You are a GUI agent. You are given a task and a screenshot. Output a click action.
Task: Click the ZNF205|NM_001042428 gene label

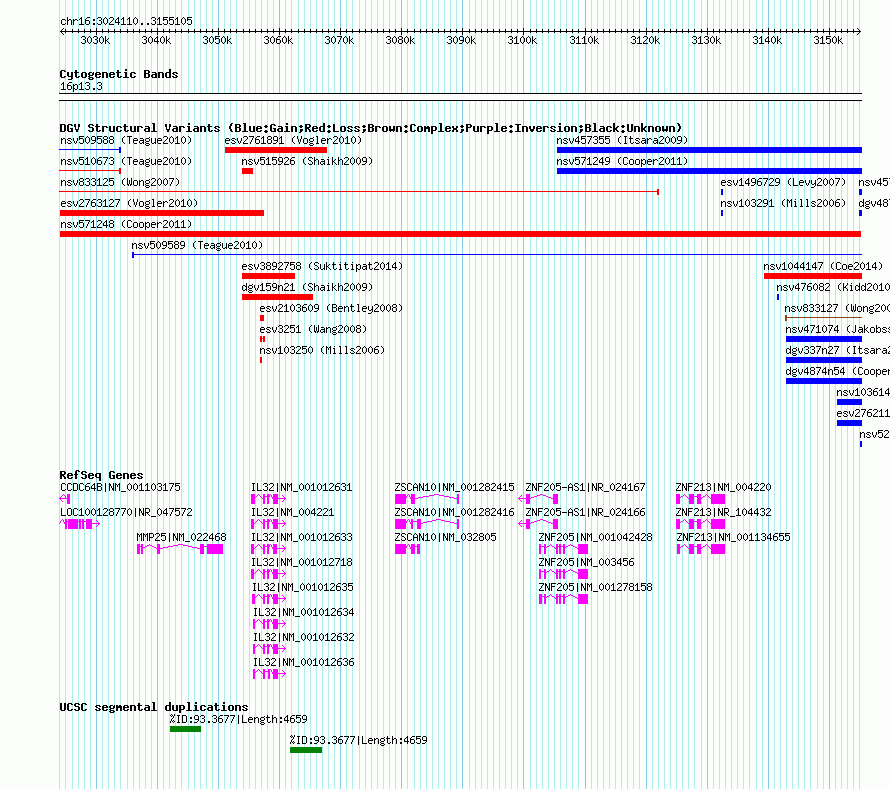tap(595, 537)
